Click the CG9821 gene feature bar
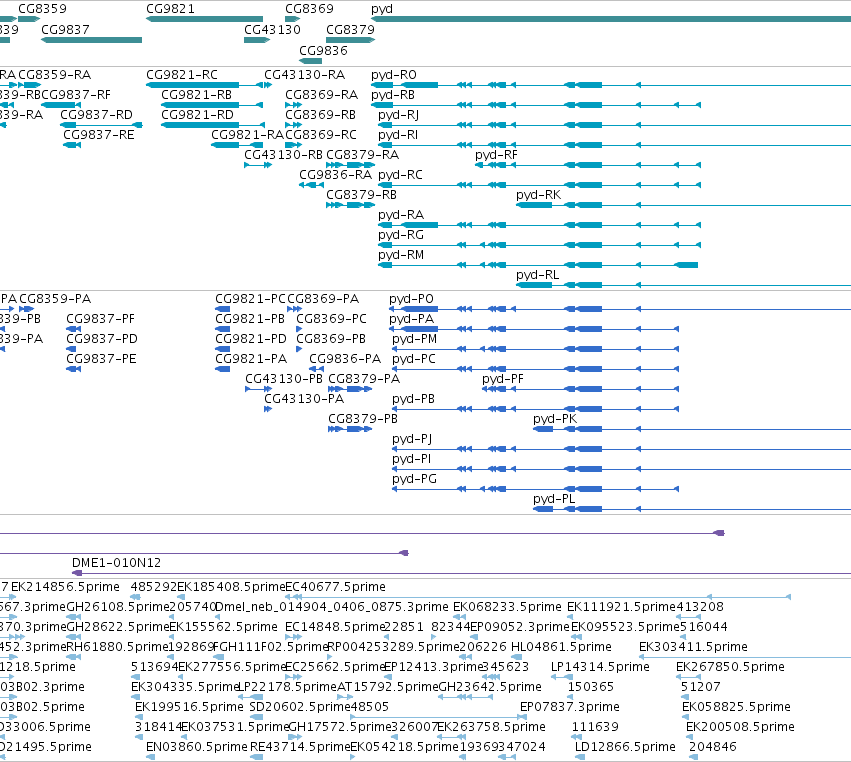Viewport: 851px width, 762px height. click(205, 19)
